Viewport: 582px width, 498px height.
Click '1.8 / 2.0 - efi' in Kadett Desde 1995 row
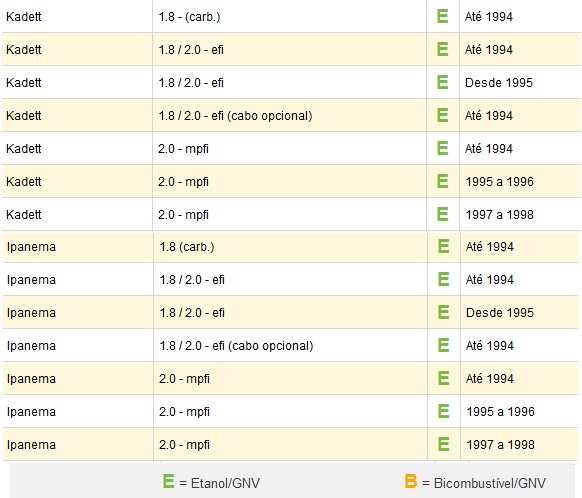coord(191,83)
